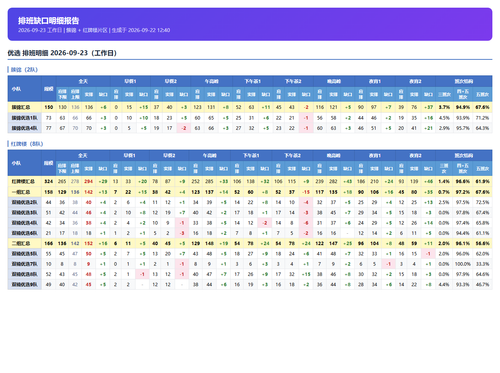
Task: Click the "33.3%" percentage cell
Action: click(483, 264)
